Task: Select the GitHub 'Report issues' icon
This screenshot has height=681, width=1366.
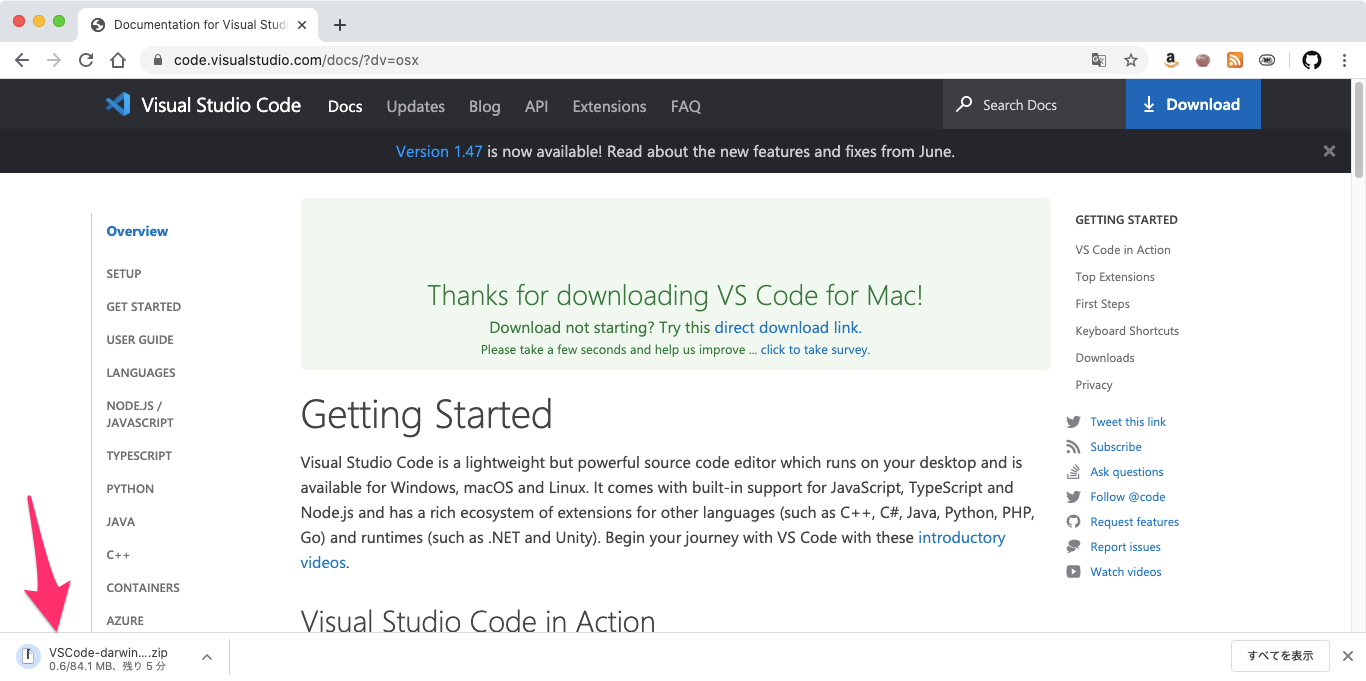Action: click(1075, 546)
